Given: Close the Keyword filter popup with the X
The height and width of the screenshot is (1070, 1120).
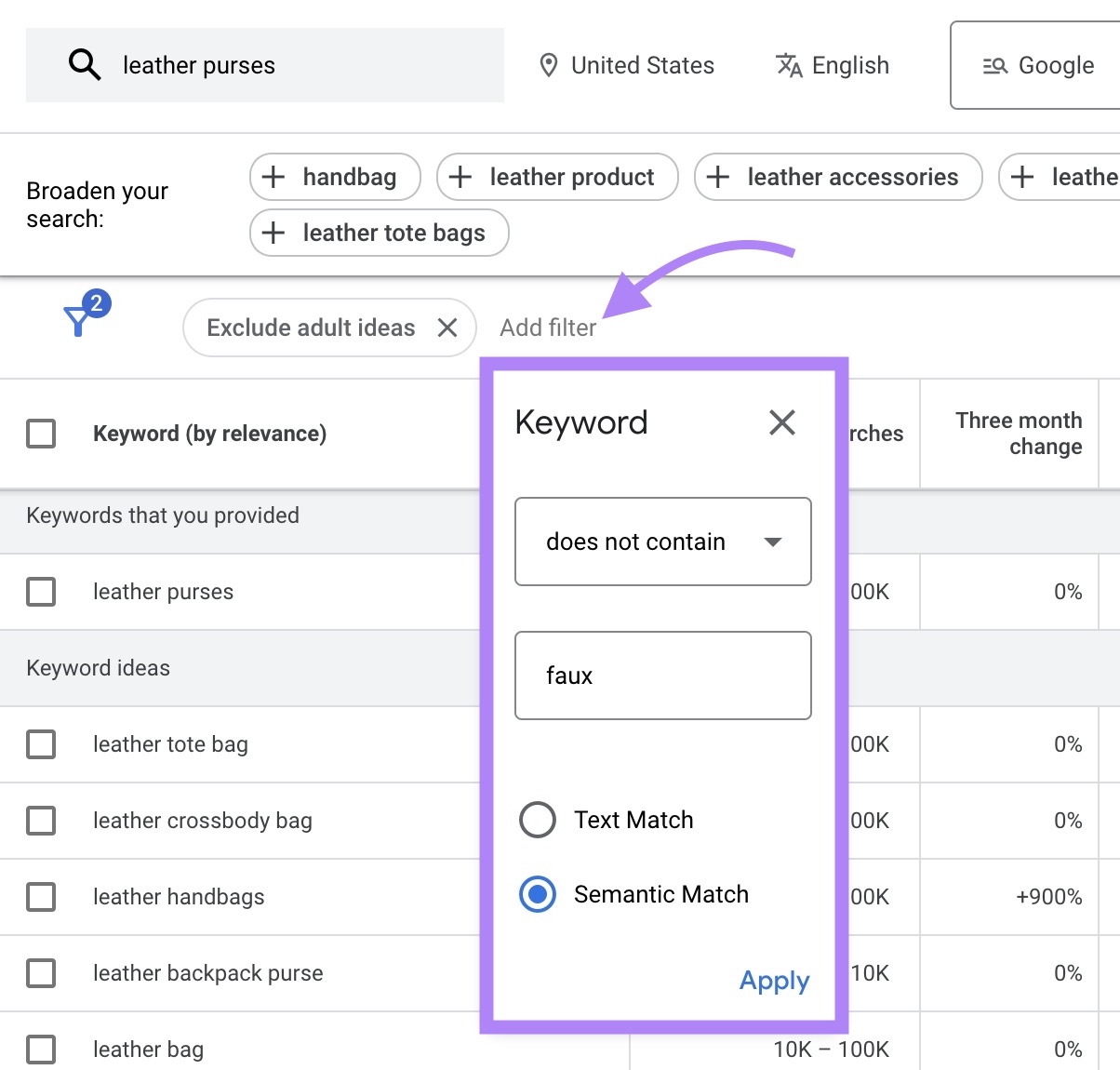Looking at the screenshot, I should [x=781, y=422].
